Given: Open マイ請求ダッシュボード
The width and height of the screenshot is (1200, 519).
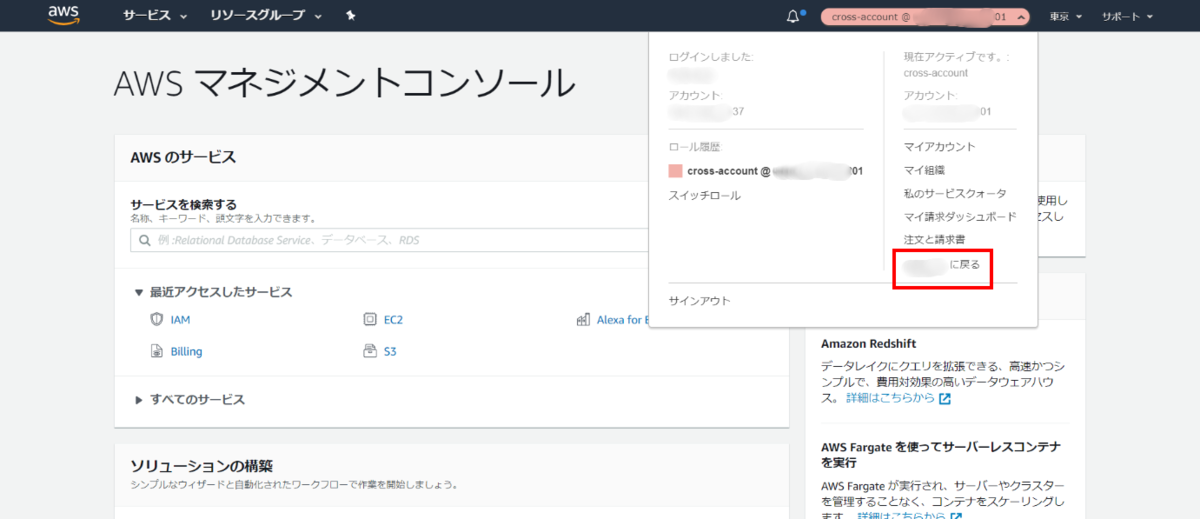Looking at the screenshot, I should [960, 216].
